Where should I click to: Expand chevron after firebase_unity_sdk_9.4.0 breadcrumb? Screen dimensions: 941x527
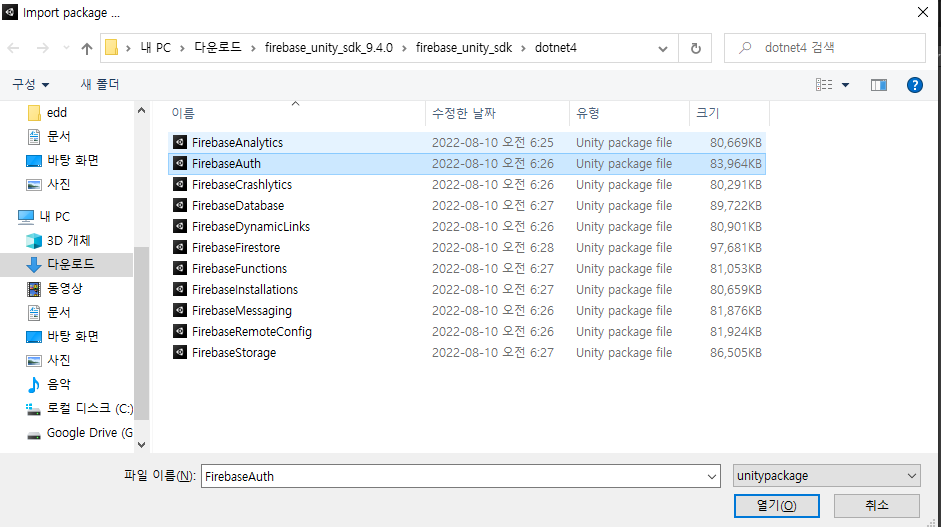click(404, 48)
